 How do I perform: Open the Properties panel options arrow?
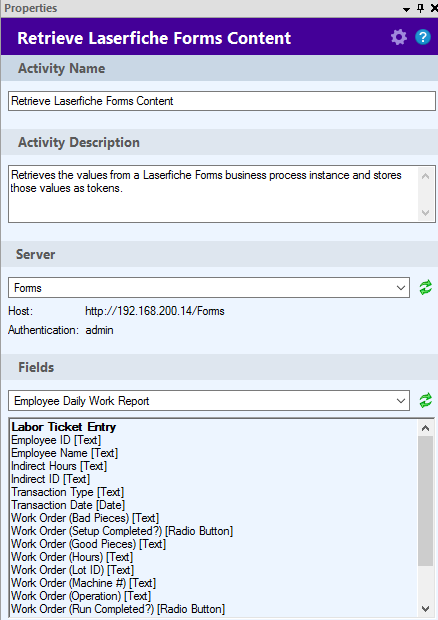pos(406,9)
